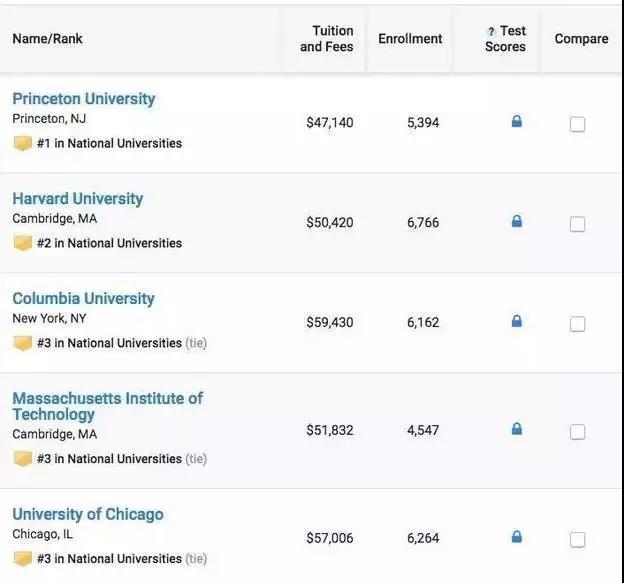The height and width of the screenshot is (583, 624).
Task: Select Columbia University's compare checkbox
Action: (577, 324)
